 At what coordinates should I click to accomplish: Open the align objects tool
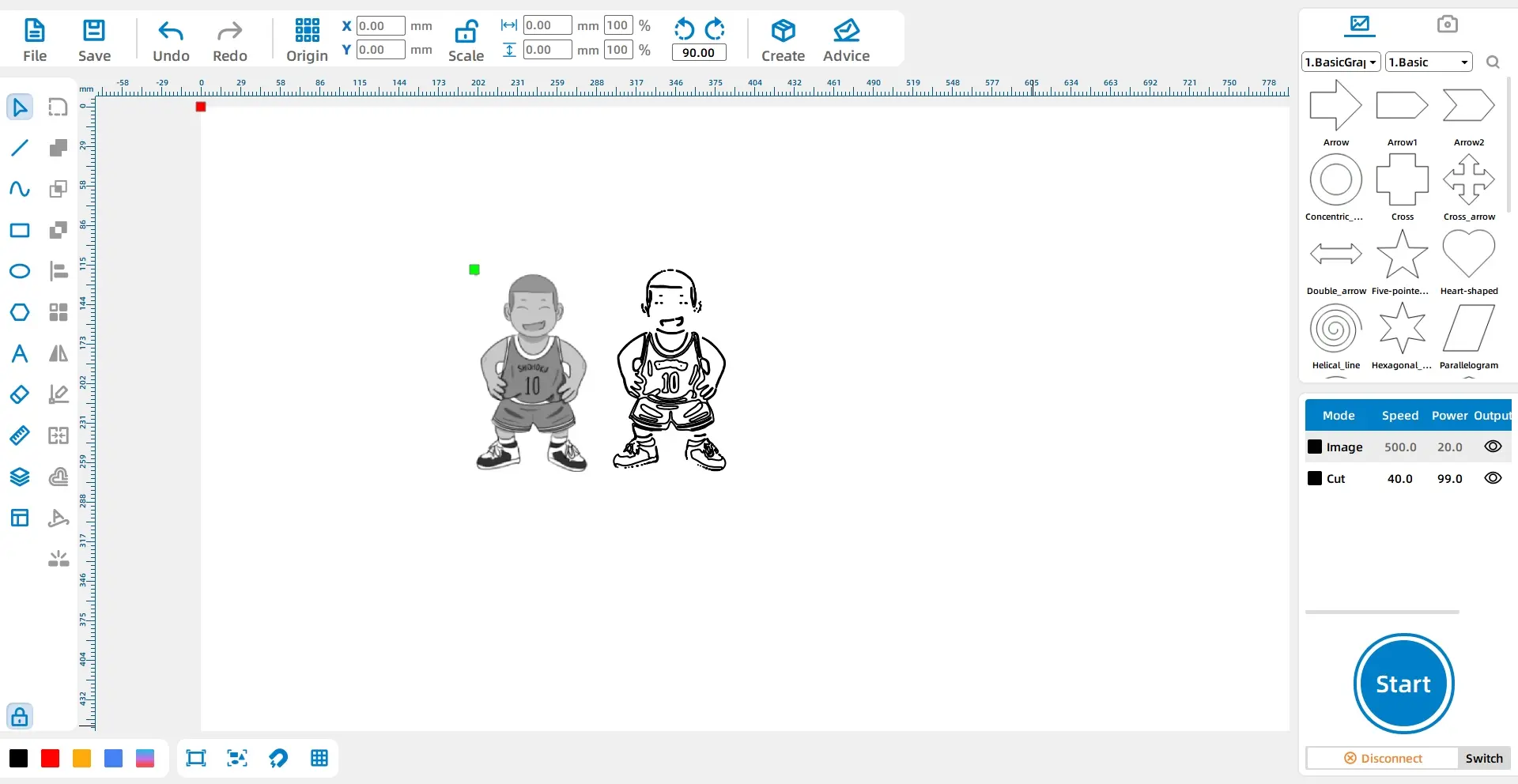59,271
